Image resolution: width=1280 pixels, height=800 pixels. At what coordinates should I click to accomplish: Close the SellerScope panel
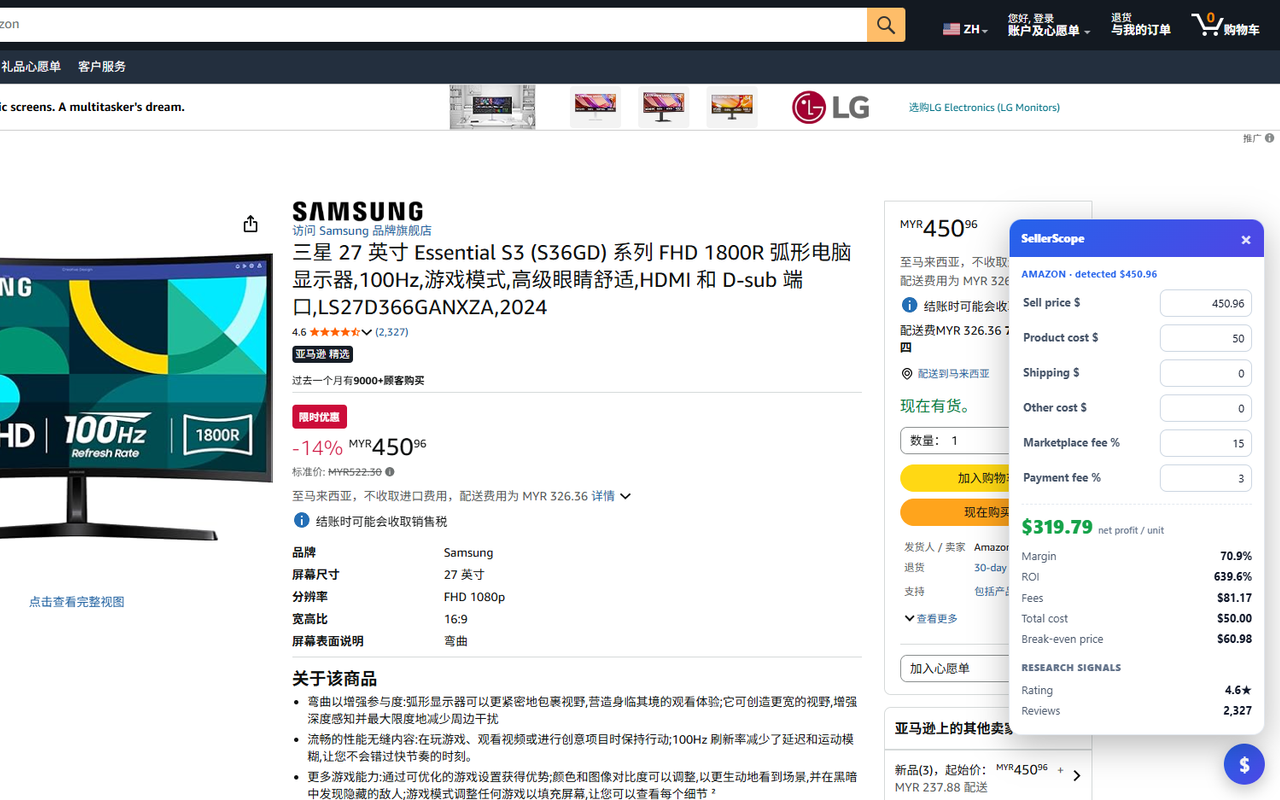pos(1246,240)
